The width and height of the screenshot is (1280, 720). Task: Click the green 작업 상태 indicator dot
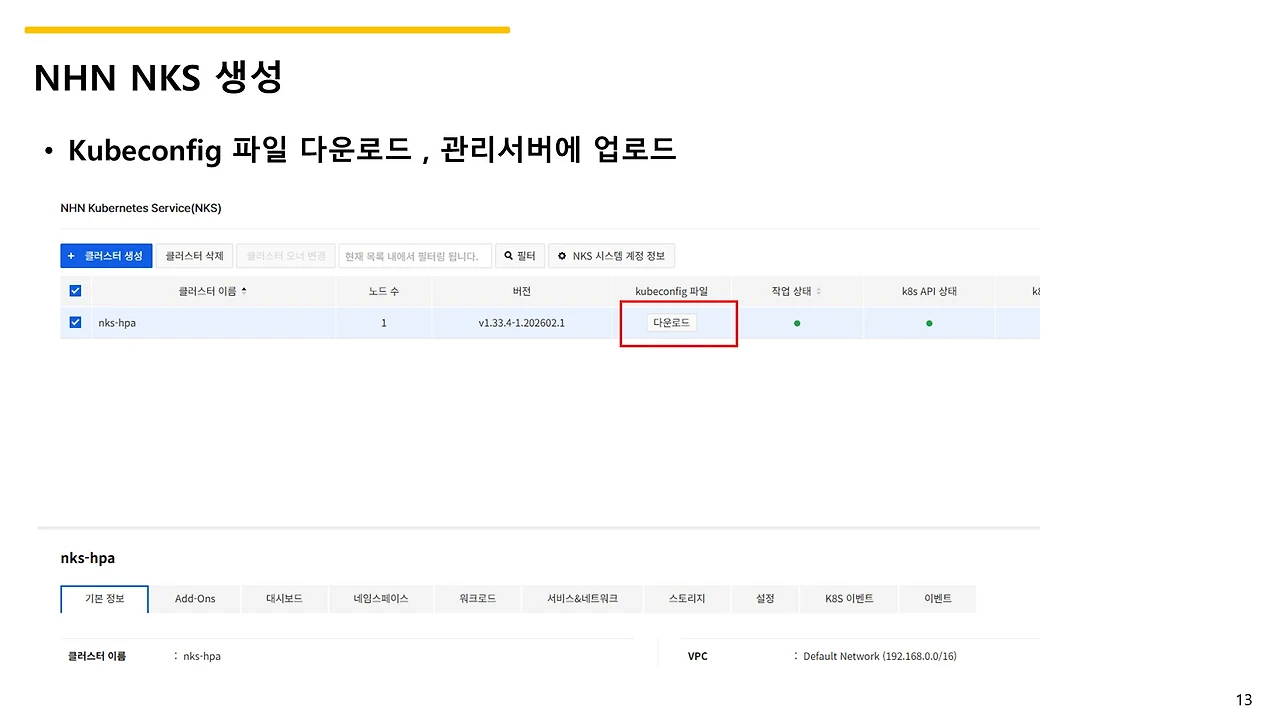point(797,323)
